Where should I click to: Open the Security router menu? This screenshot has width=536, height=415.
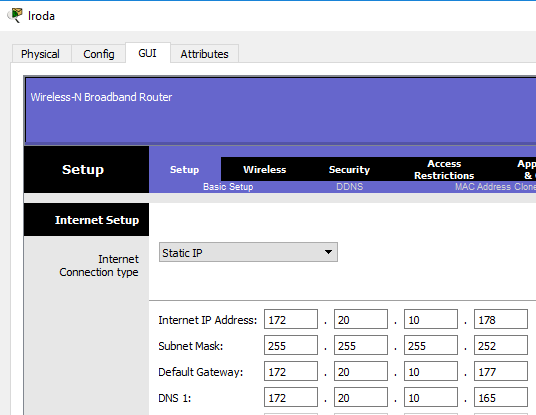point(349,170)
